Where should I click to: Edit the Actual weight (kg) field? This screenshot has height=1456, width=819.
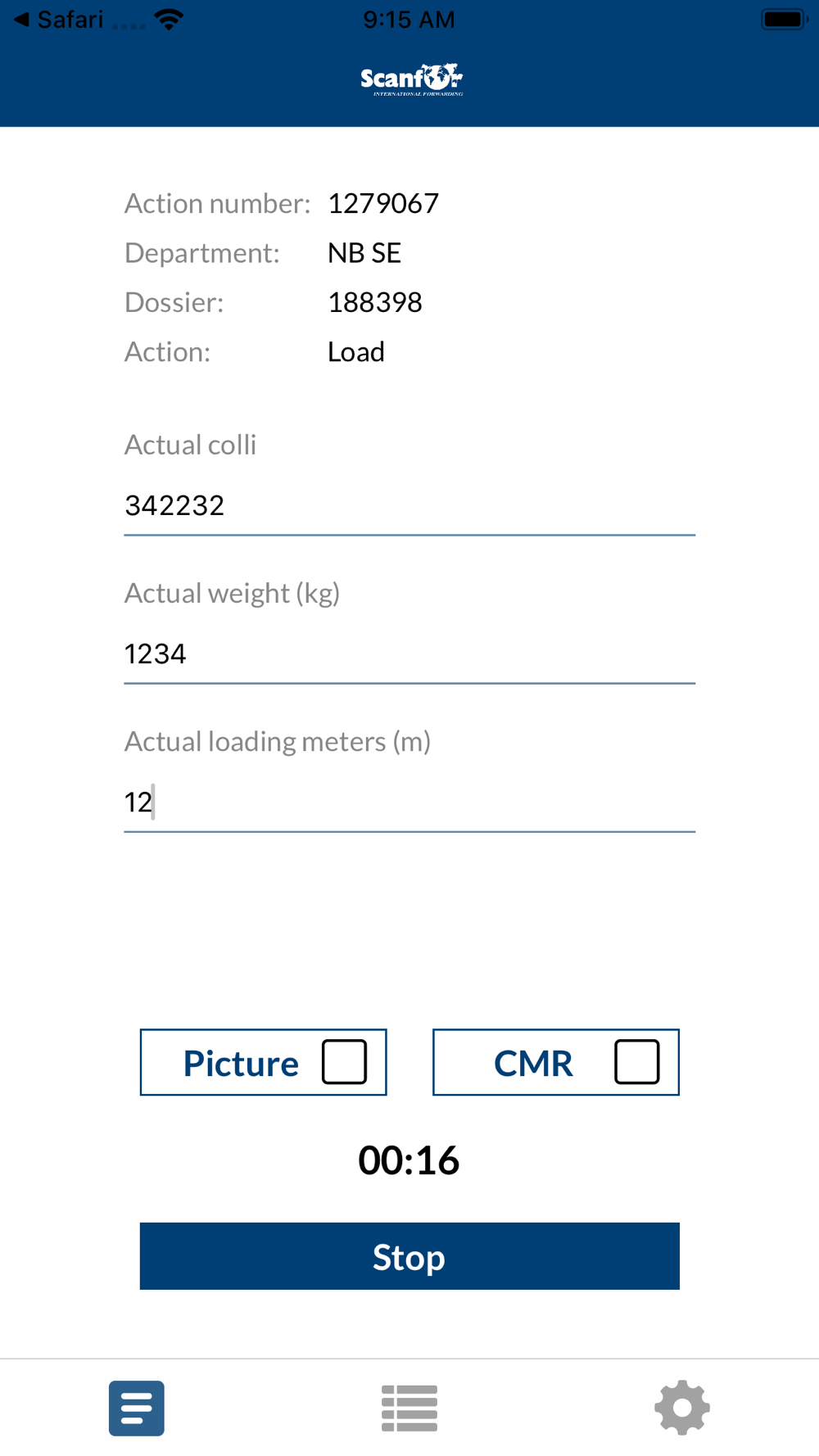(x=409, y=653)
